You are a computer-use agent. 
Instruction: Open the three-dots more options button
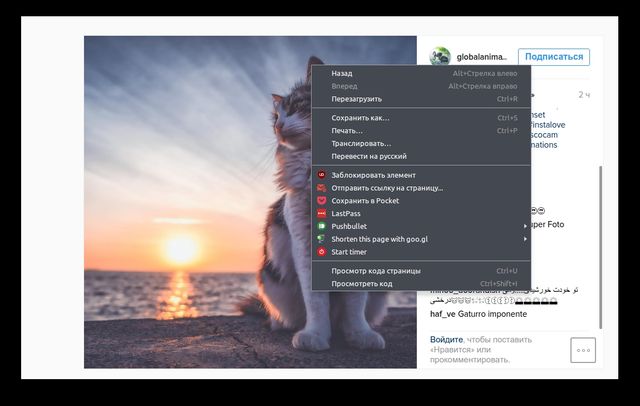tap(583, 350)
